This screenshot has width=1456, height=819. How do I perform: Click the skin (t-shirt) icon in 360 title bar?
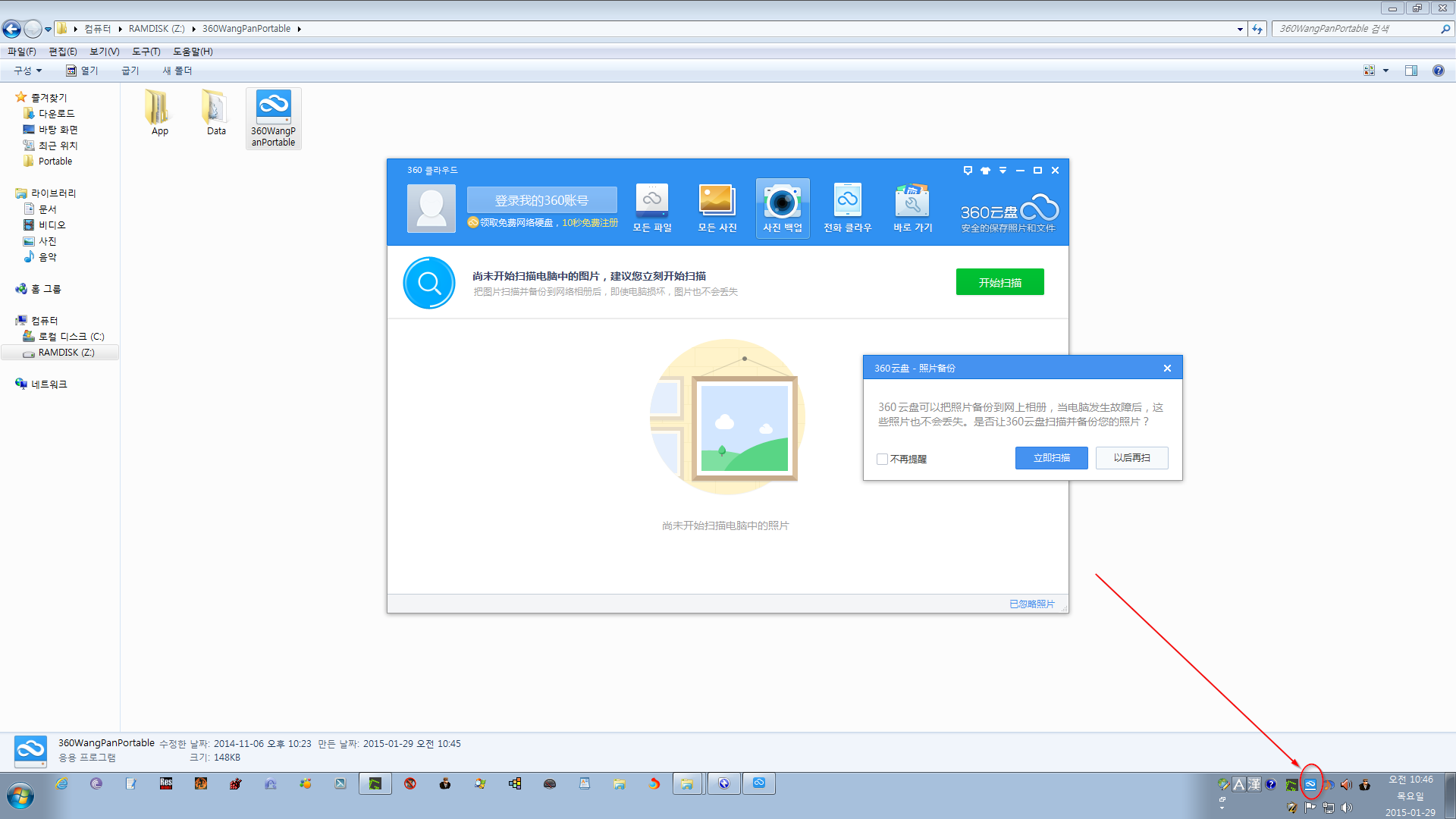click(985, 171)
